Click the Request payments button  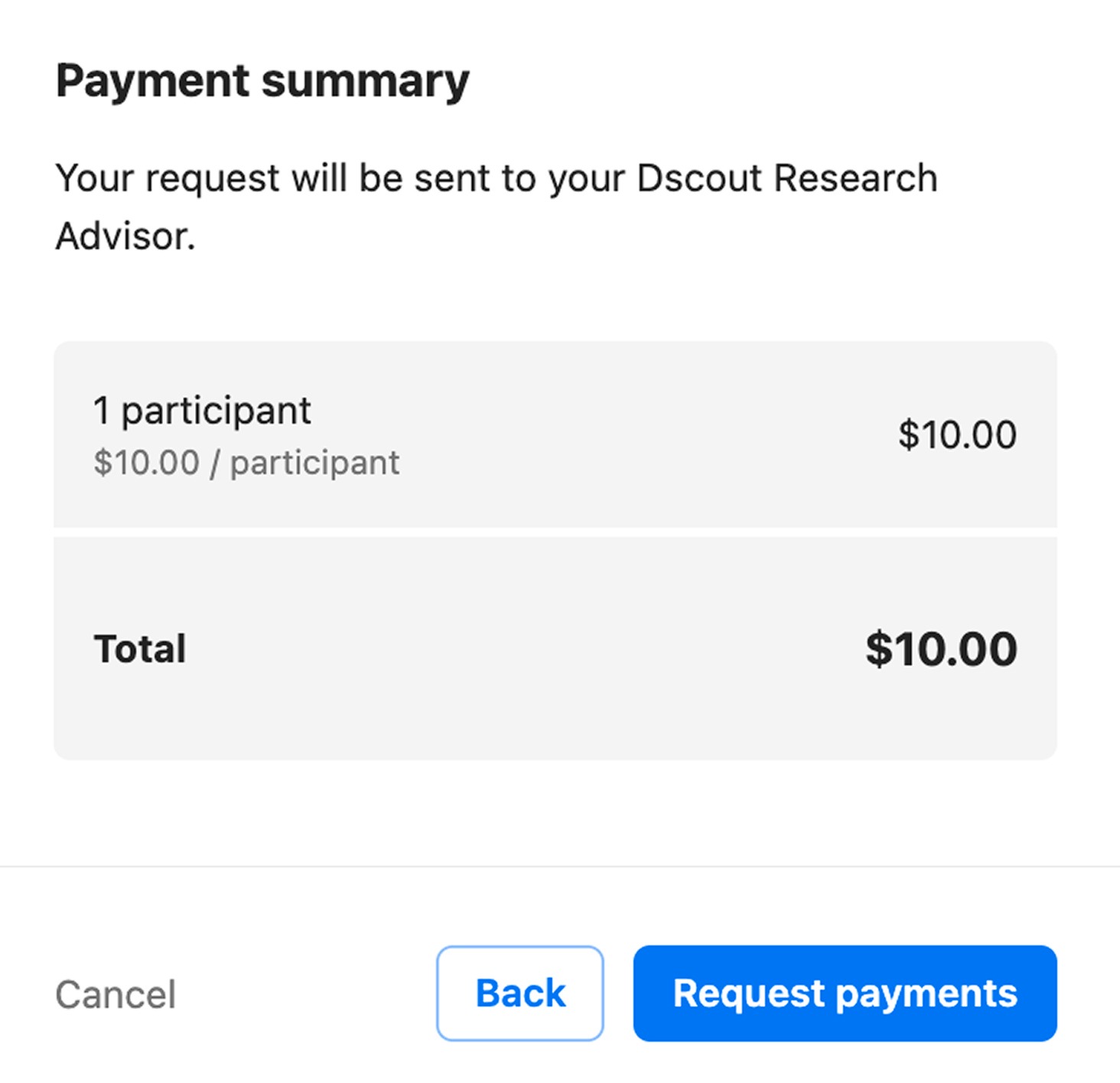click(x=845, y=993)
